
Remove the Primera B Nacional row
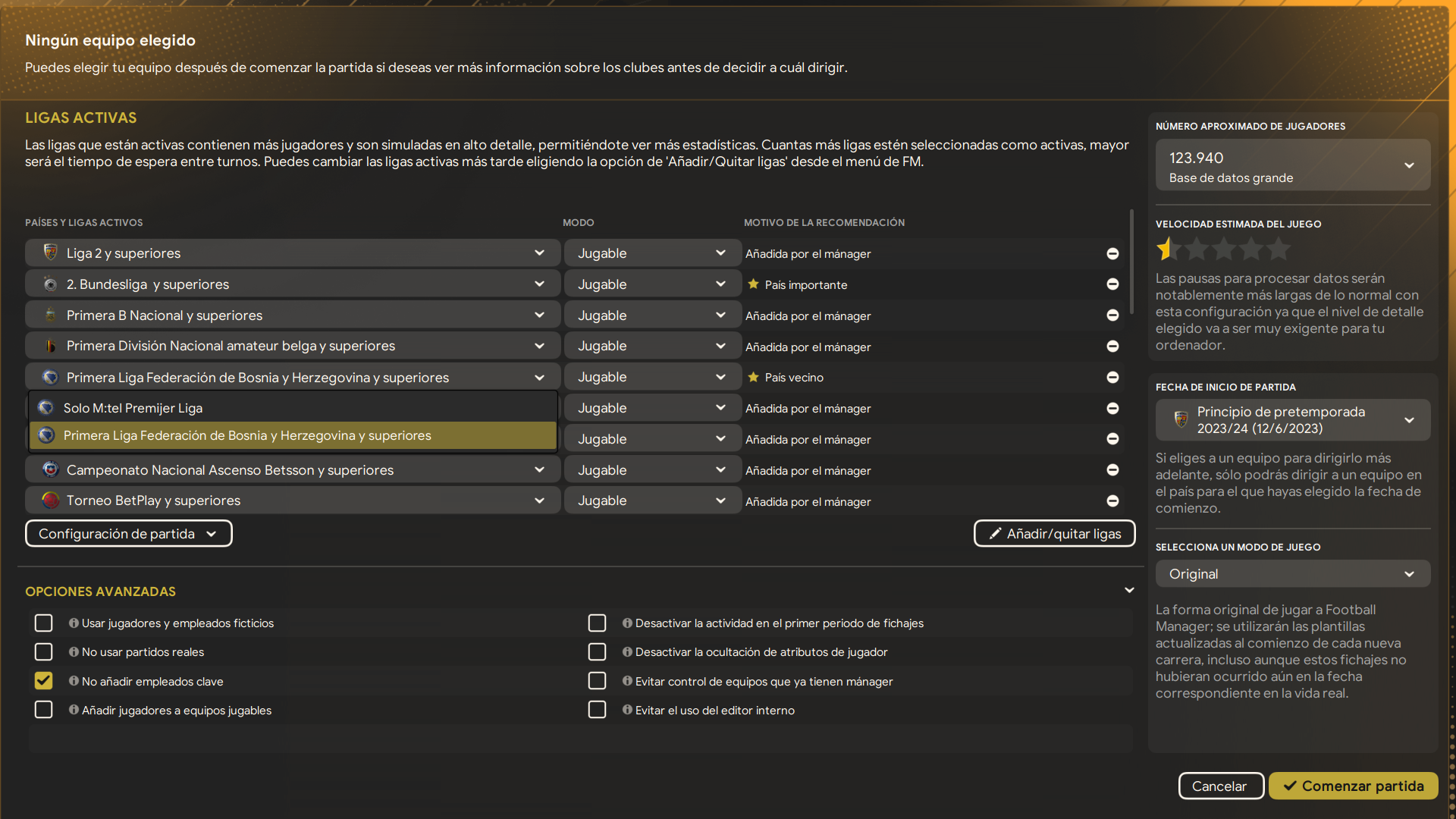click(x=1112, y=315)
